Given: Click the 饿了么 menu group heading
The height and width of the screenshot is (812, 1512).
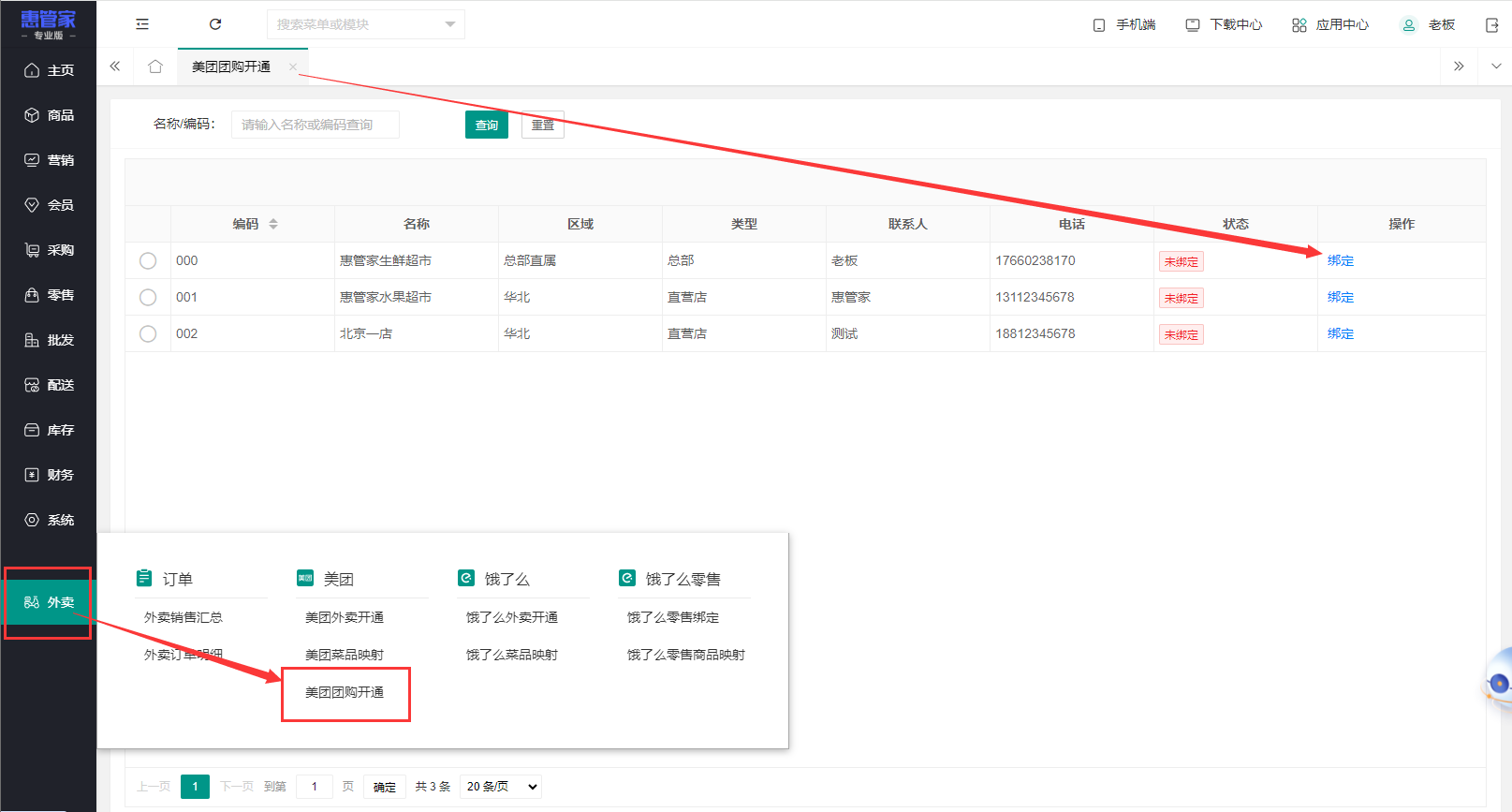Looking at the screenshot, I should (494, 579).
